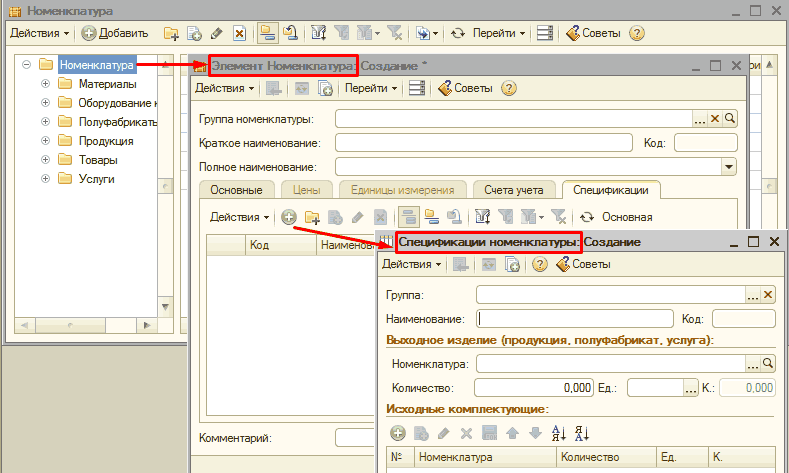Click into Краткое наименование input field
The height and width of the screenshot is (473, 789).
point(484,143)
